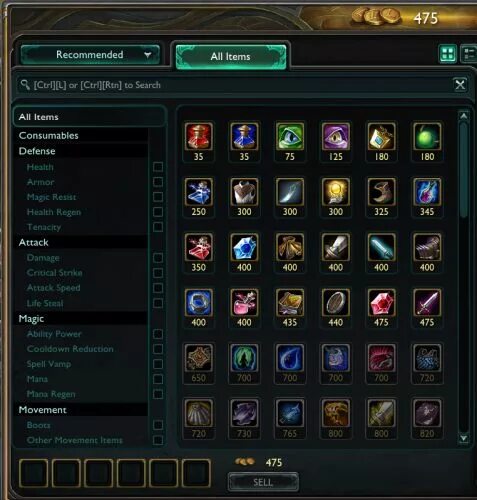The height and width of the screenshot is (500, 477).
Task: Select the Sapphire Crystal item costing 400
Action: click(x=244, y=247)
